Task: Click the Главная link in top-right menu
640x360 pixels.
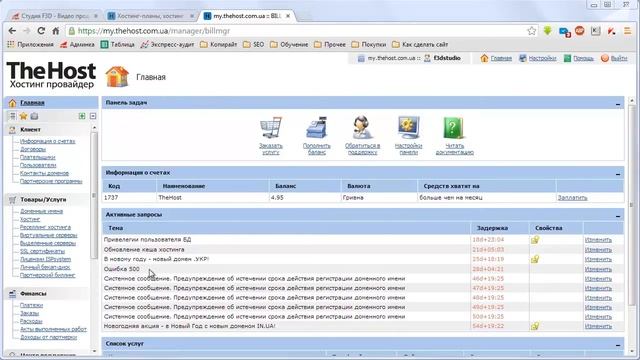Action: (x=501, y=58)
